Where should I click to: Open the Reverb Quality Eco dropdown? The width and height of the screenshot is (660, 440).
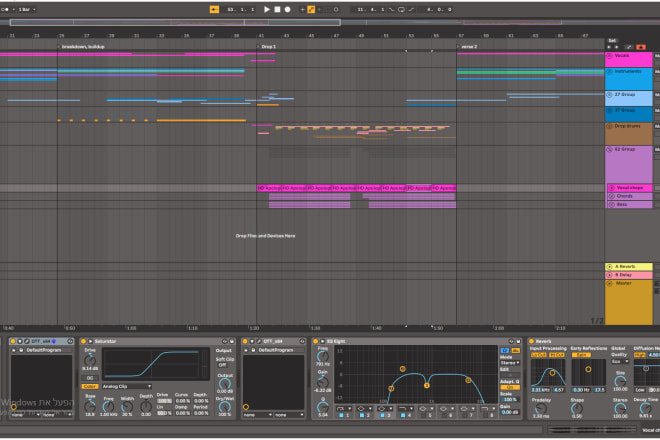click(620, 361)
